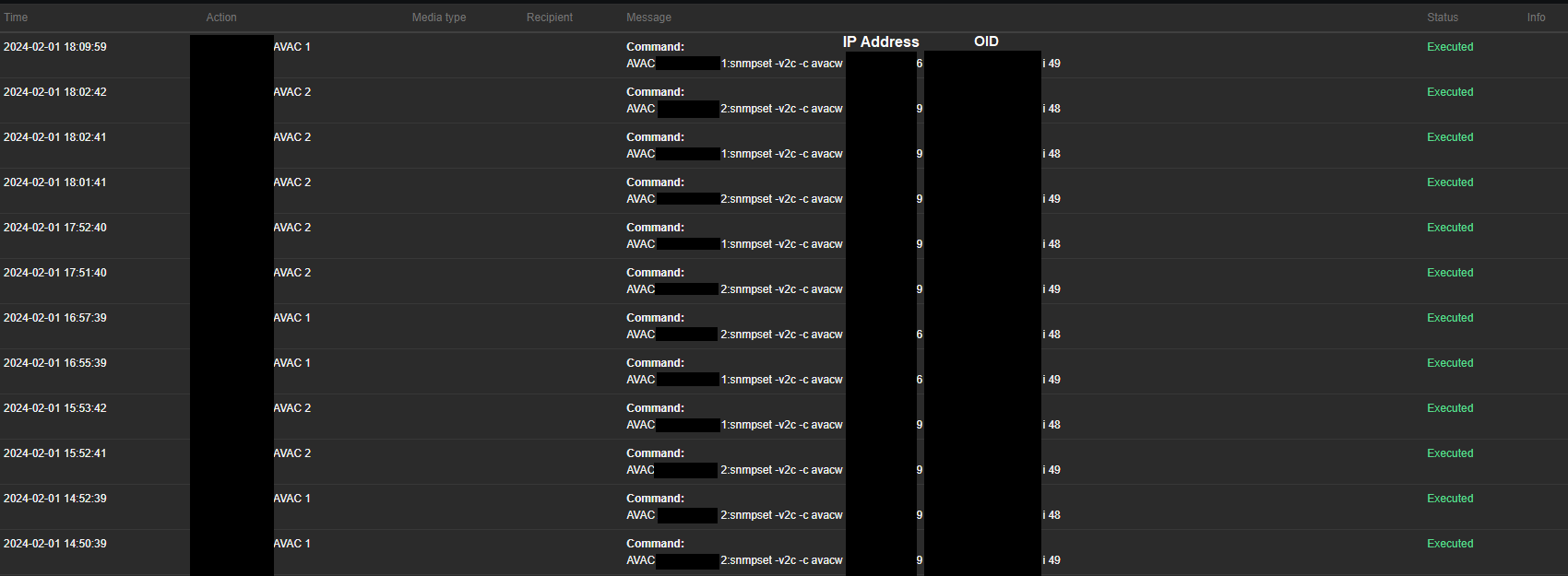Click the OID annotation label
Screen dimensions: 1568x576
[986, 41]
